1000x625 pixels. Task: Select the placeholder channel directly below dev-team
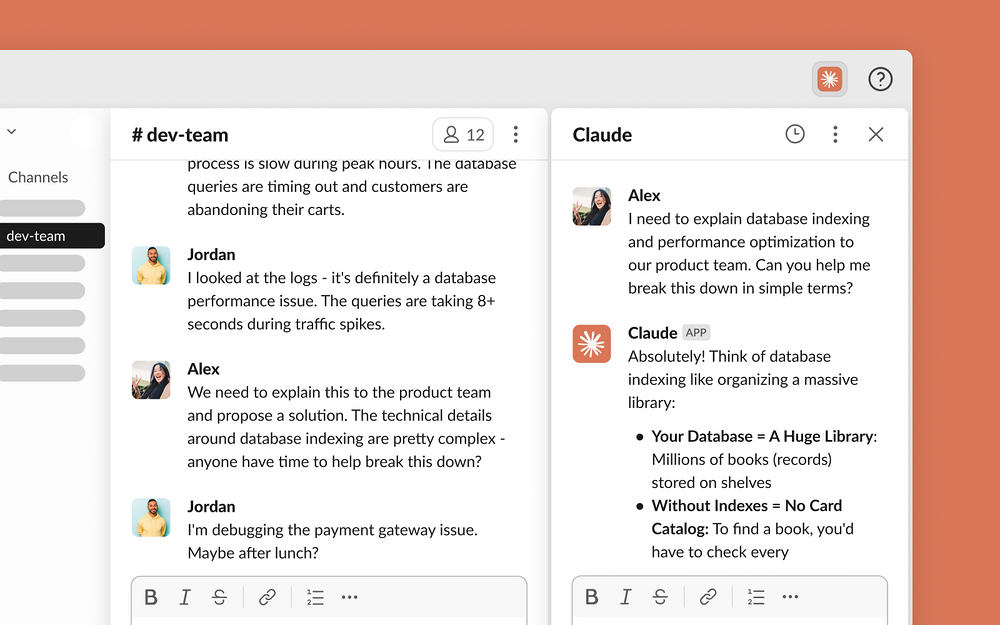point(42,263)
